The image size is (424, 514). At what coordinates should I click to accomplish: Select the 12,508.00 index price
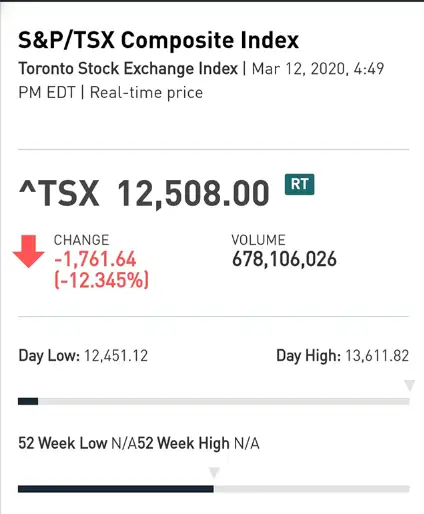[x=193, y=193]
